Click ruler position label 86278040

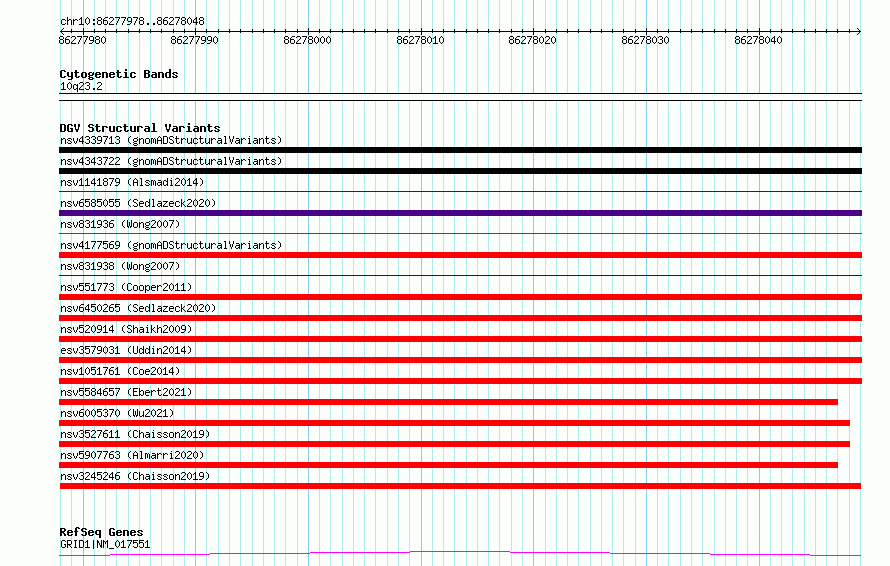758,40
